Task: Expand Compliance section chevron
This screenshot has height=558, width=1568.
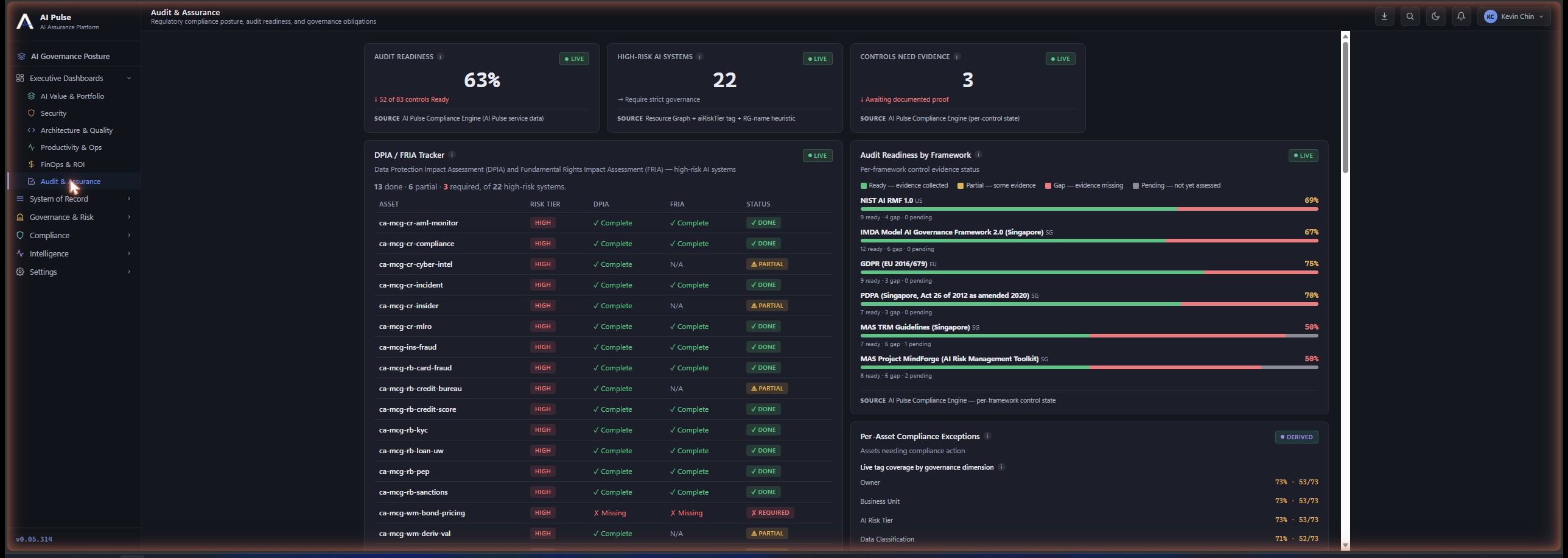Action: click(x=128, y=235)
